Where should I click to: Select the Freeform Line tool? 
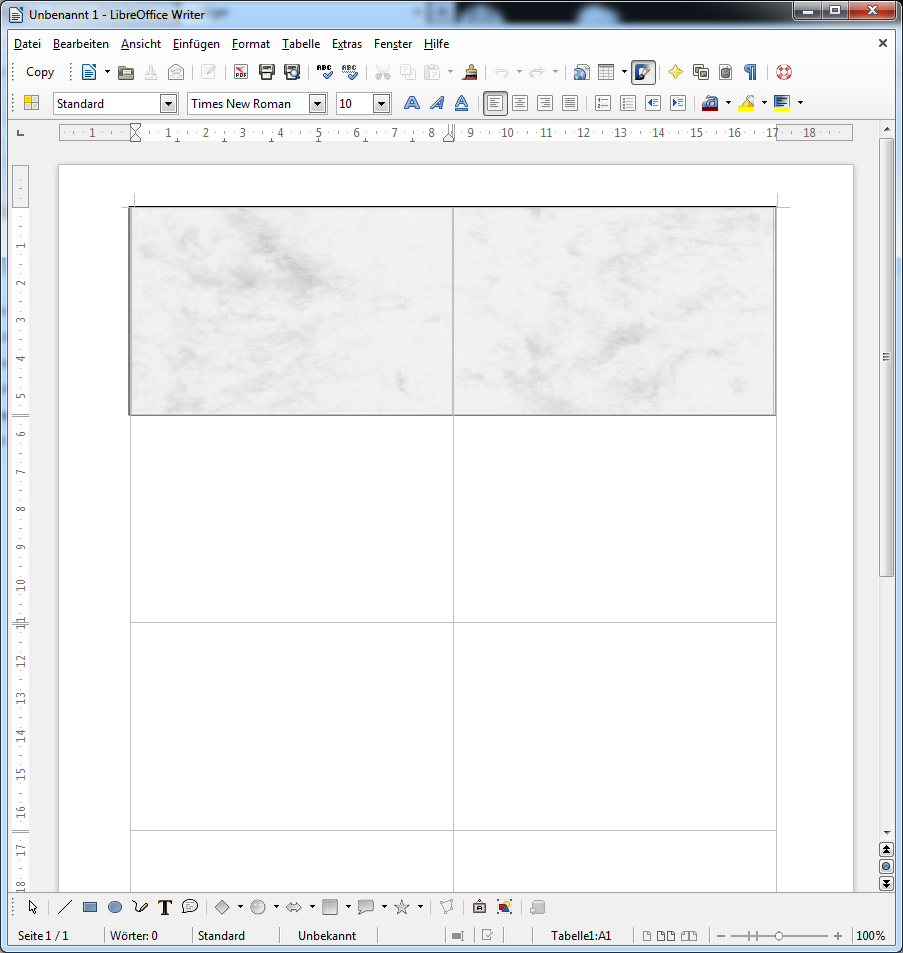point(140,907)
